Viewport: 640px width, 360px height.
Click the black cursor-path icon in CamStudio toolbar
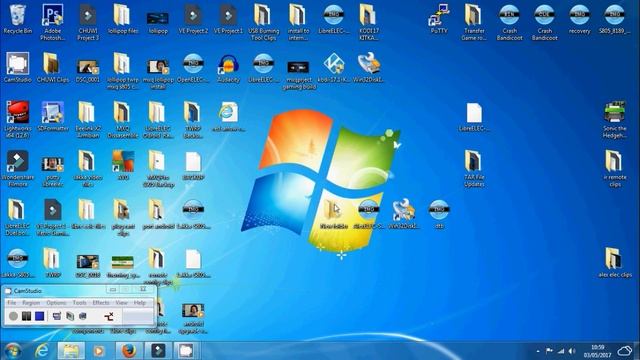pos(109,316)
